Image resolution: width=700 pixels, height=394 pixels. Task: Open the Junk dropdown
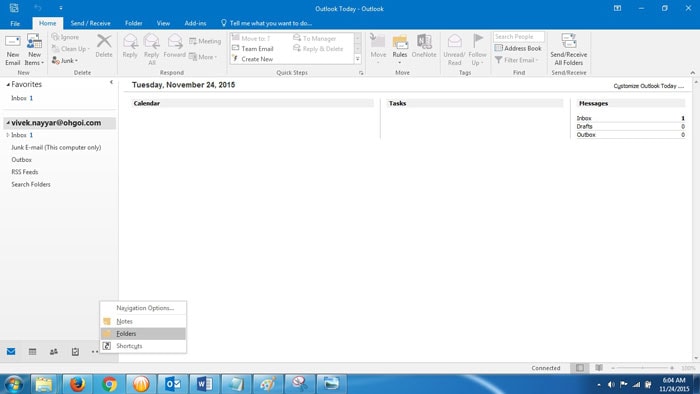click(x=65, y=60)
